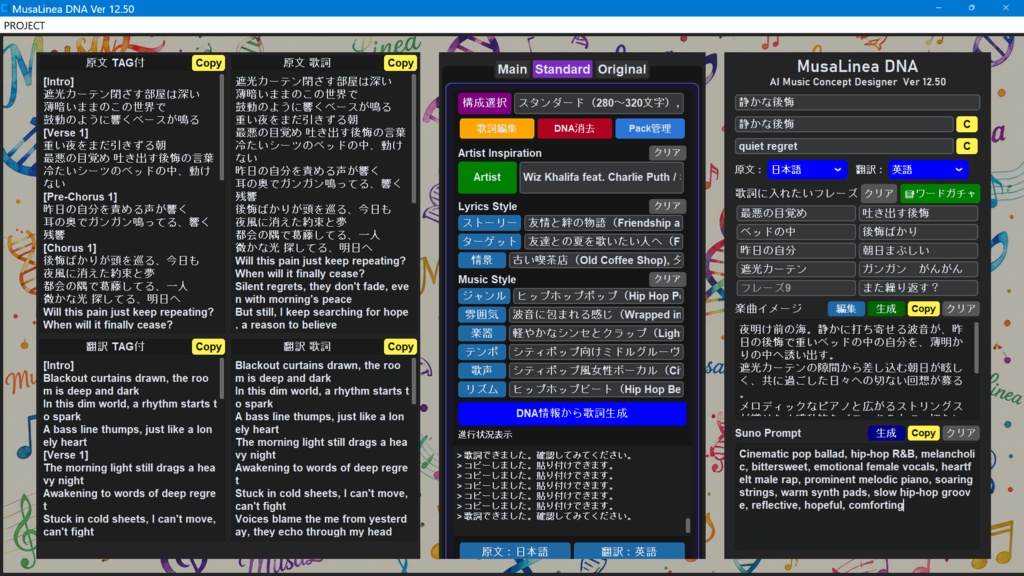Clear the 楽曲イメージ text

coord(960,309)
